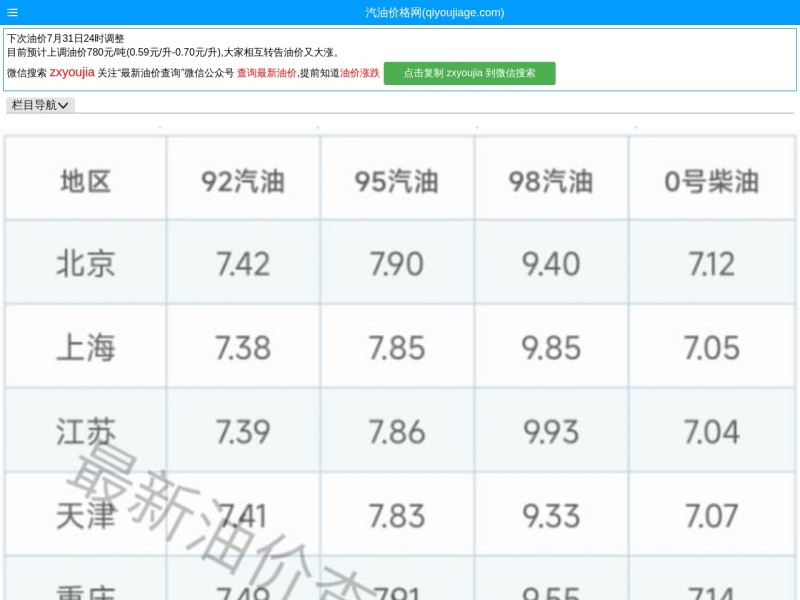Click Jiangsu's 95 price 7.86

click(397, 432)
